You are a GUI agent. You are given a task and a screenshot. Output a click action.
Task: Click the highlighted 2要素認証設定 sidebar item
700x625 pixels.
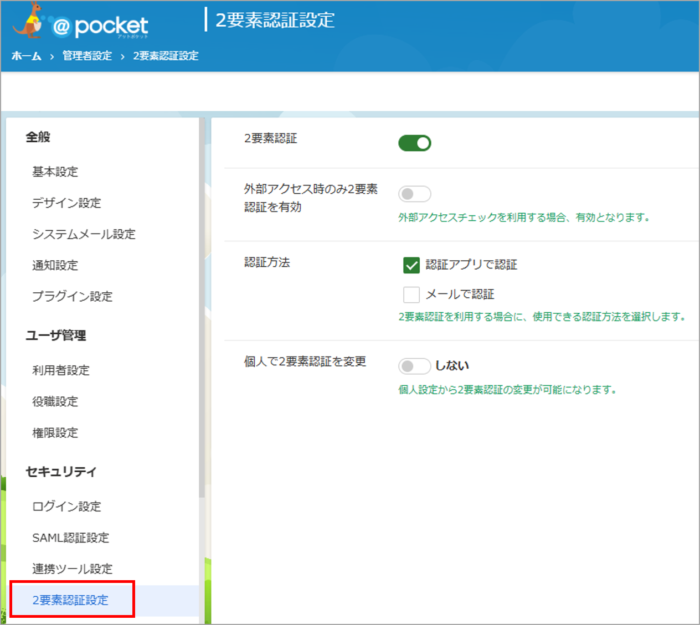(70, 600)
